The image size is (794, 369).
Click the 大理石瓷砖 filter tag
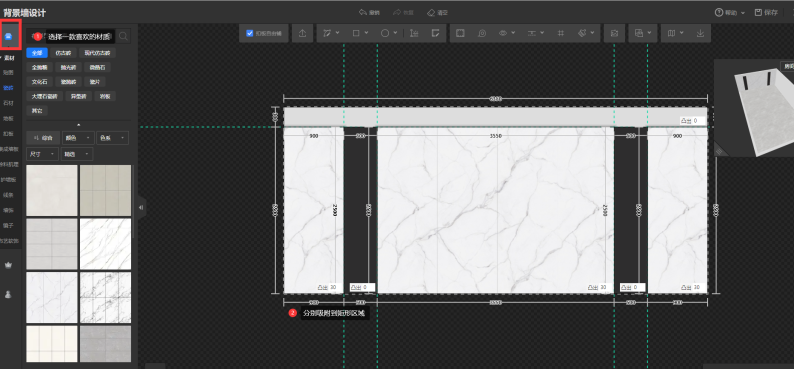pyautogui.click(x=45, y=96)
